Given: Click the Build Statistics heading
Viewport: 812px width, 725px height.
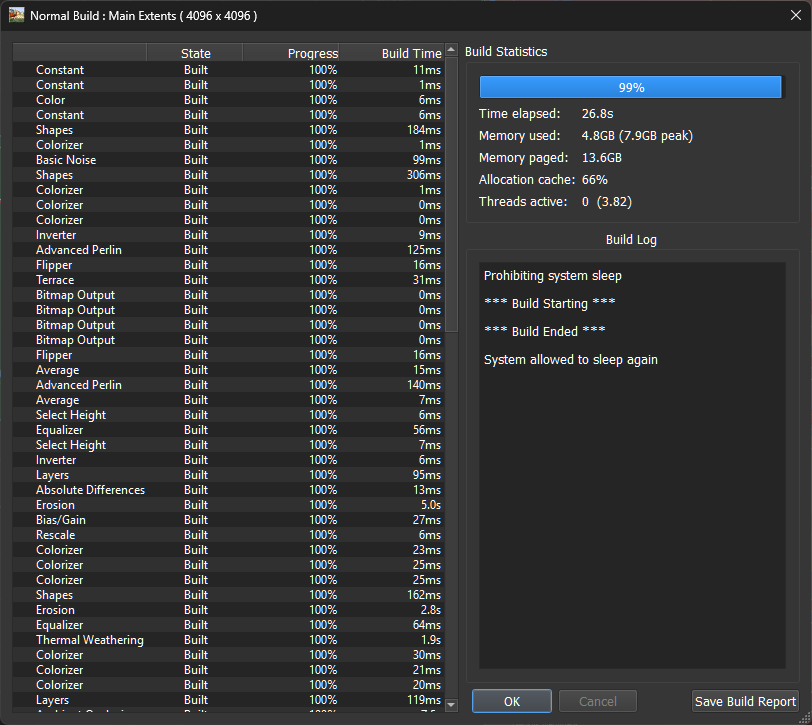Looking at the screenshot, I should [506, 52].
